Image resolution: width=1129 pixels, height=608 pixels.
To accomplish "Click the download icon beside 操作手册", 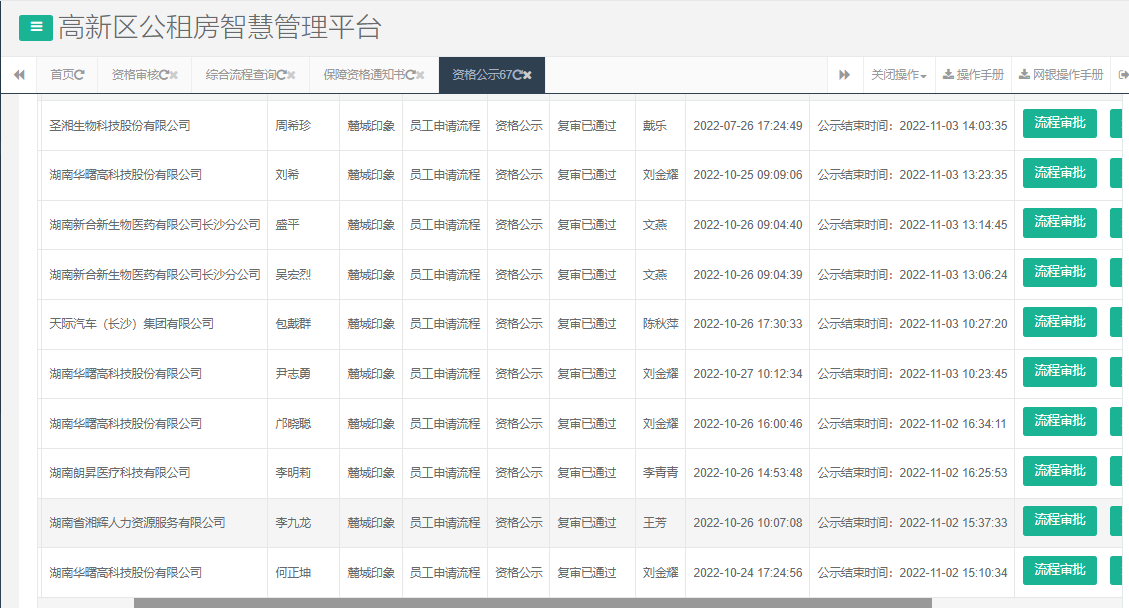I will (x=946, y=74).
